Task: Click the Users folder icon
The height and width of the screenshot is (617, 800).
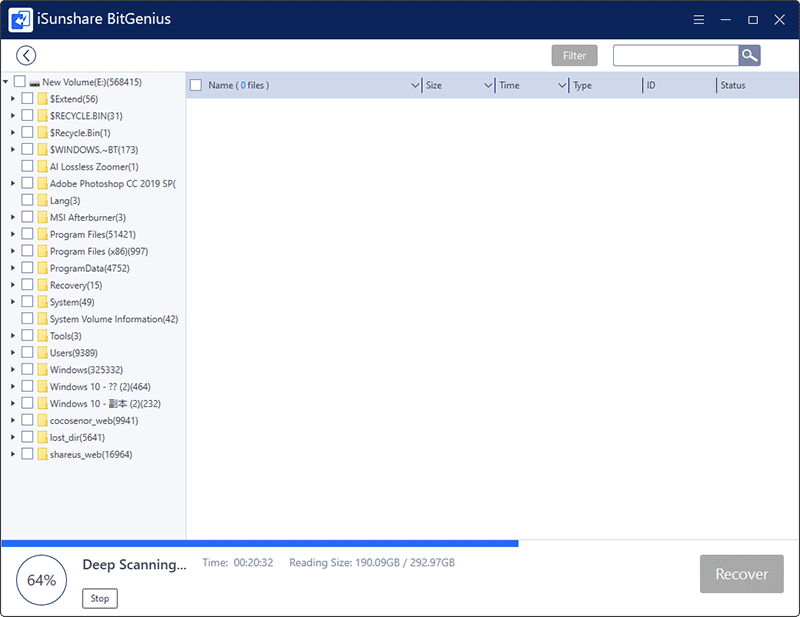Action: pos(42,352)
